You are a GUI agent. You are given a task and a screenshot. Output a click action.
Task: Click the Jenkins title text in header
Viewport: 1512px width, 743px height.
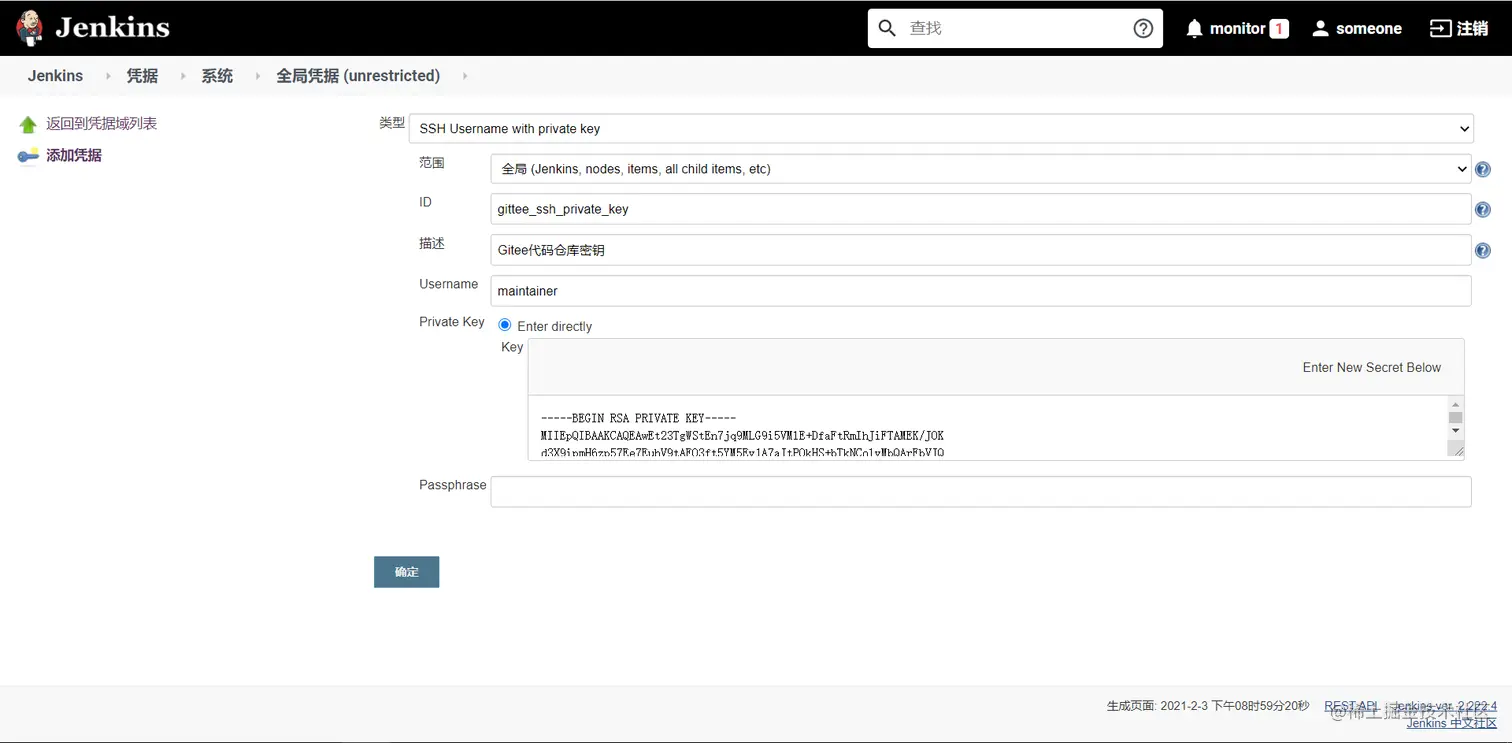tap(112, 28)
